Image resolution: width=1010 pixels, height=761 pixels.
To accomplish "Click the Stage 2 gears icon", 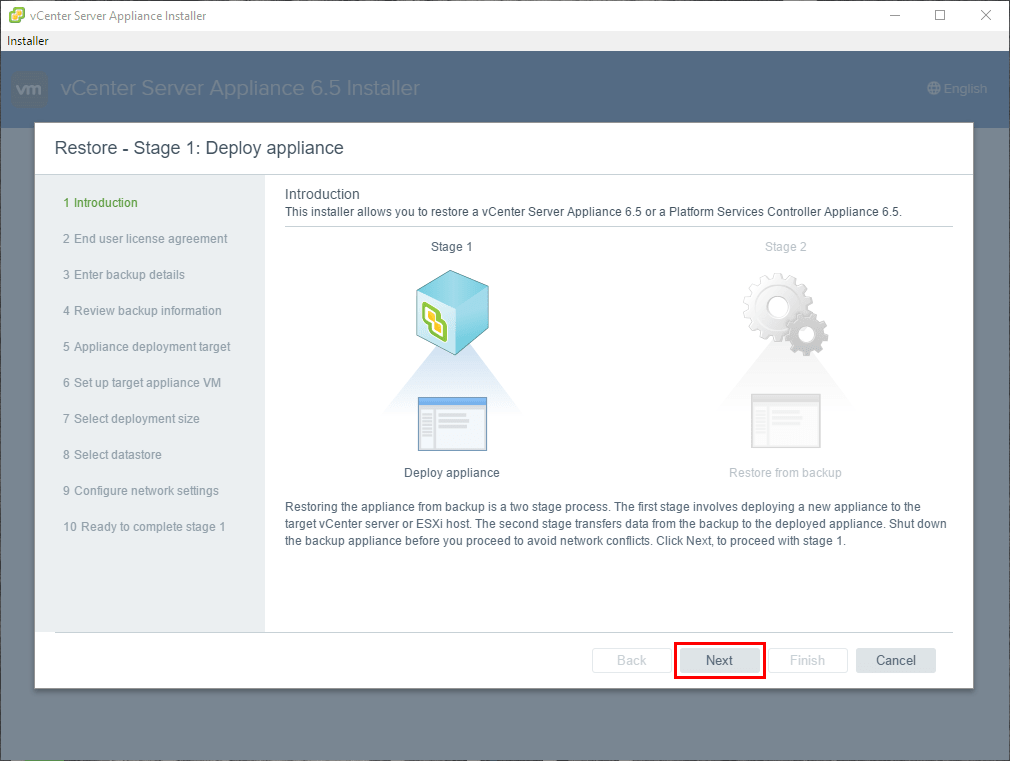I will (785, 314).
